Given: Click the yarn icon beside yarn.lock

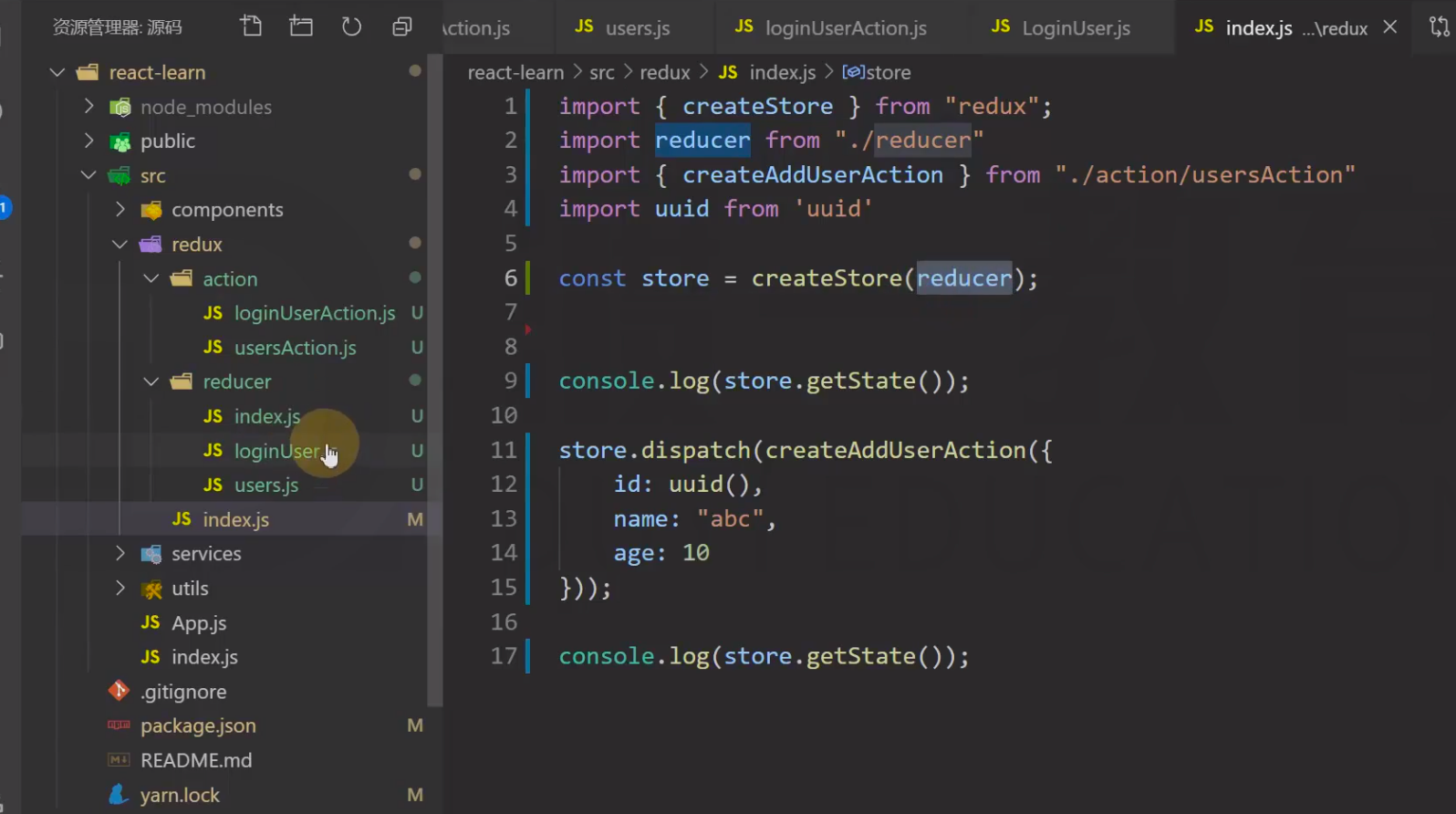Looking at the screenshot, I should 119,794.
